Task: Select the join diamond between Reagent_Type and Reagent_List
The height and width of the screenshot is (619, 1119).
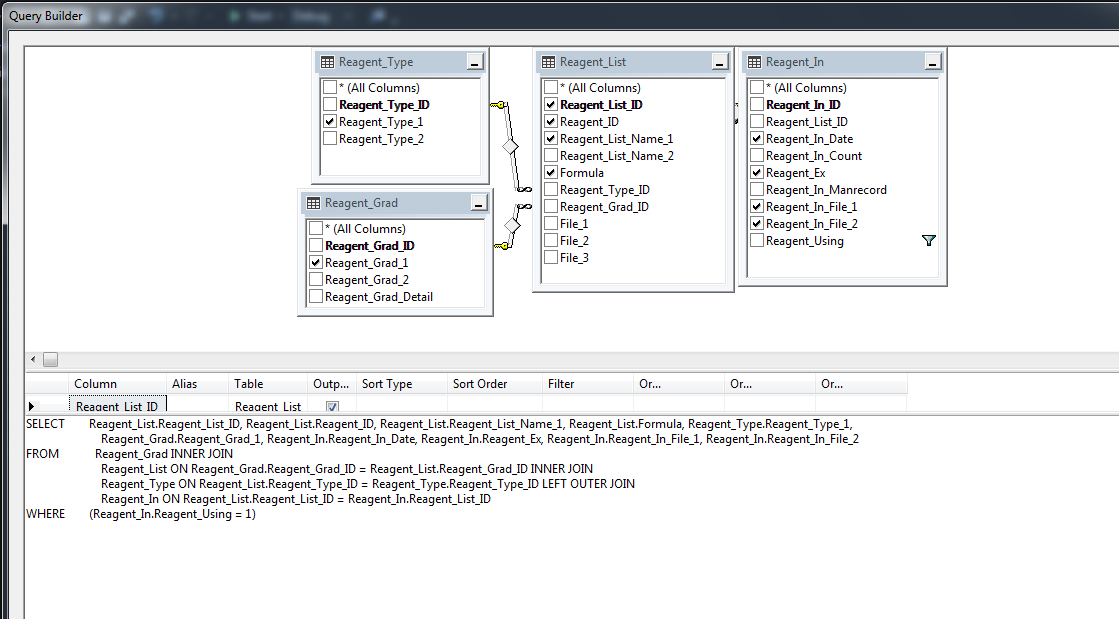Action: [x=511, y=146]
